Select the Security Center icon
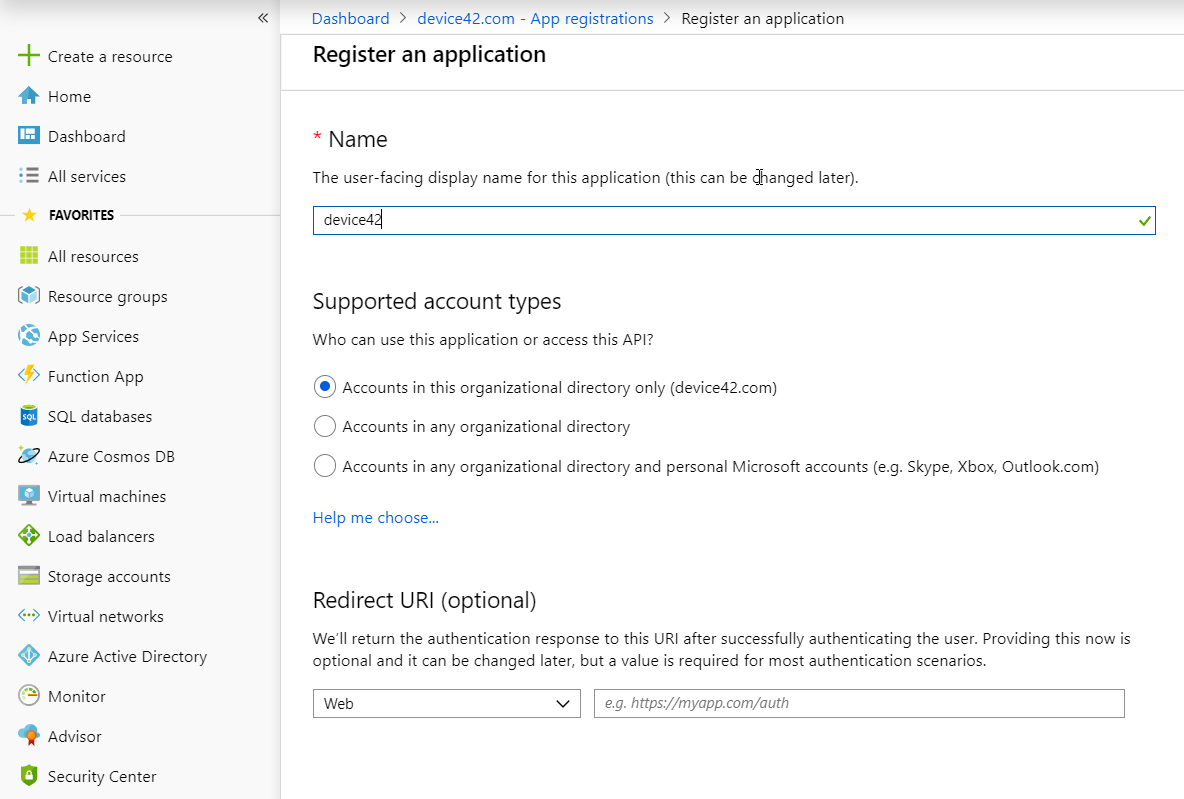This screenshot has height=799, width=1184. pos(29,776)
